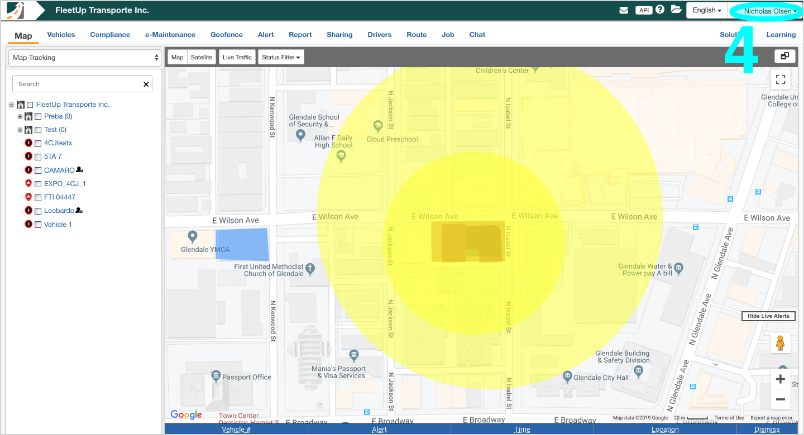Open the mail envelope icon in header
Image resolution: width=804 pixels, height=435 pixels.
tap(624, 10)
